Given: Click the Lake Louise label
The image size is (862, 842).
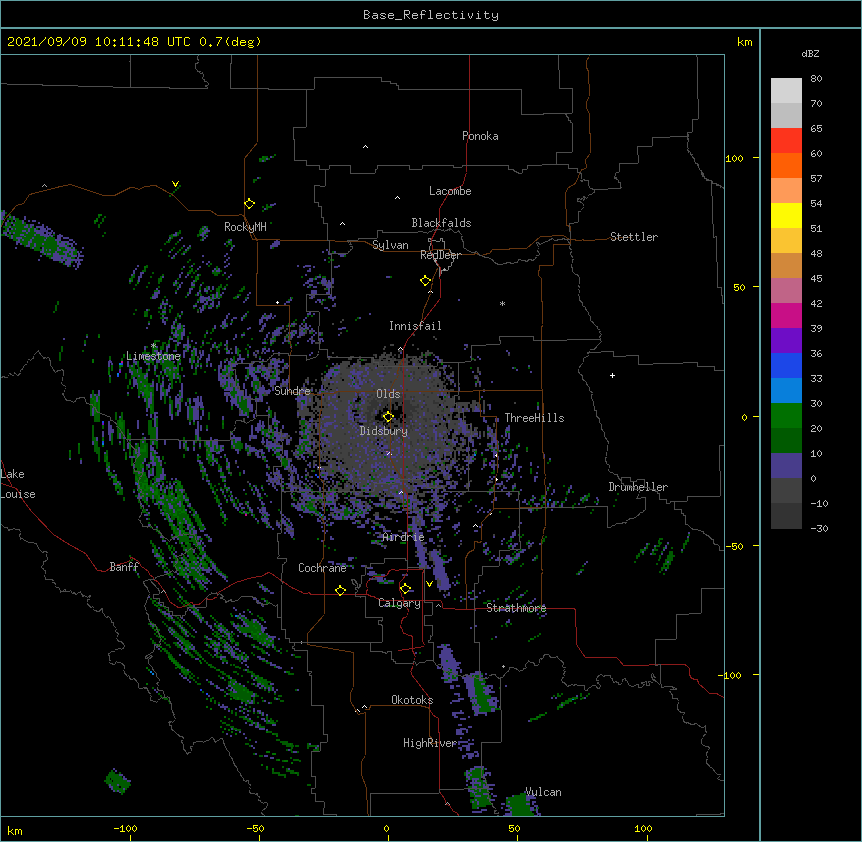Looking at the screenshot, I should coord(18,484).
